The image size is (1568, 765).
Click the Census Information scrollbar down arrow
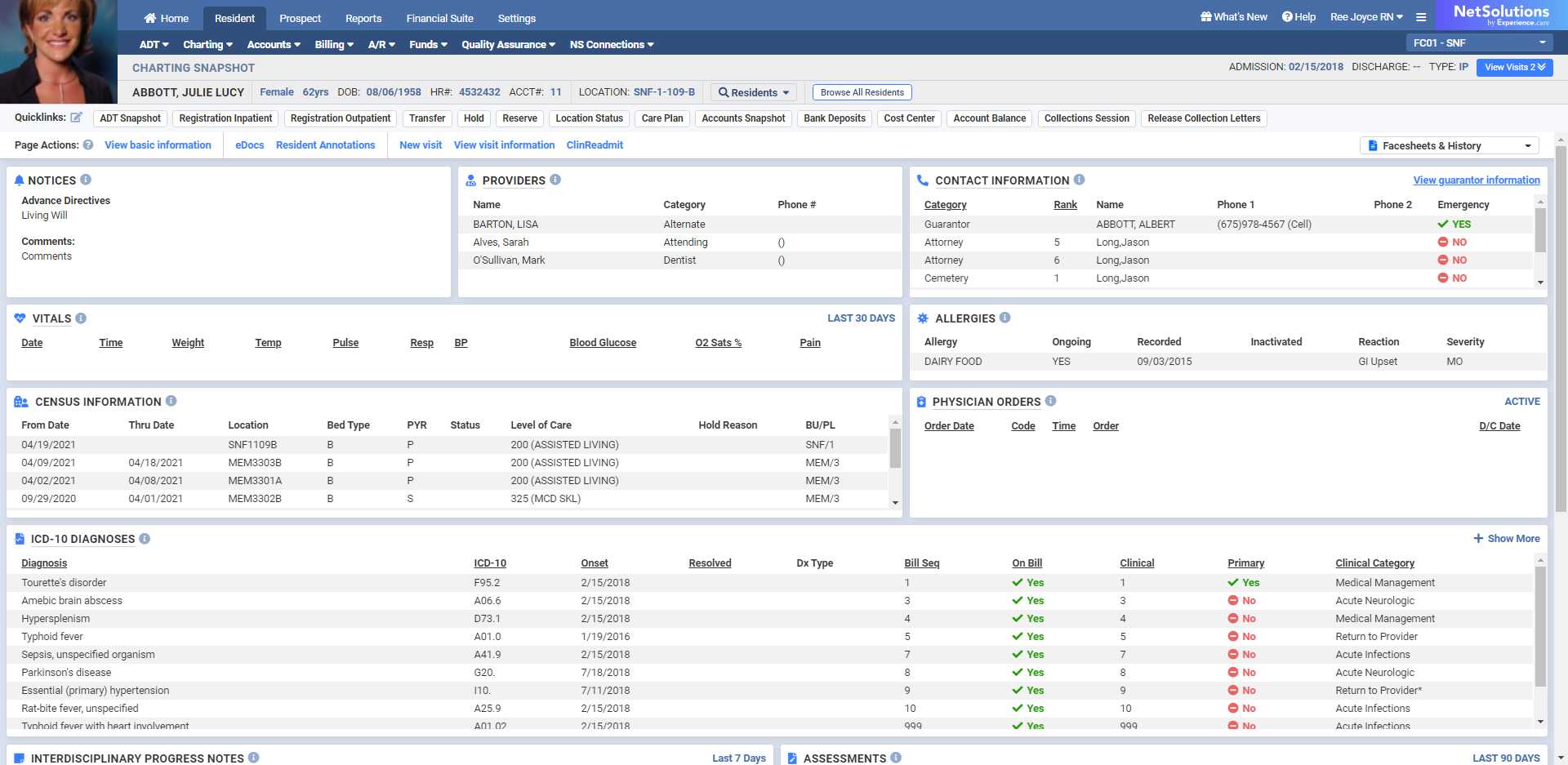tap(895, 503)
